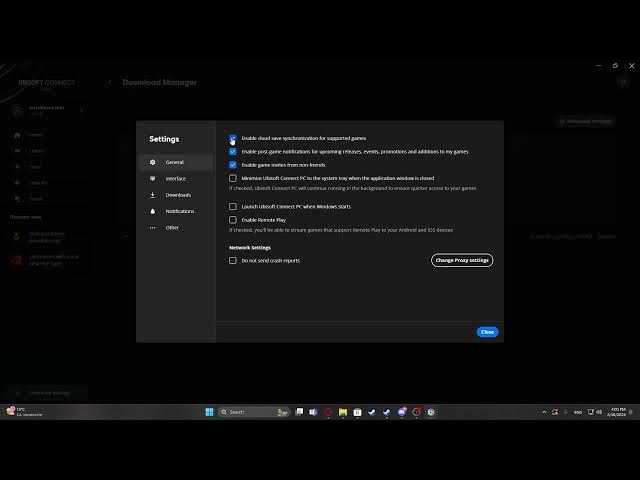The width and height of the screenshot is (640, 480).
Task: Click 'Network Settings' heading text
Action: pos(250,248)
